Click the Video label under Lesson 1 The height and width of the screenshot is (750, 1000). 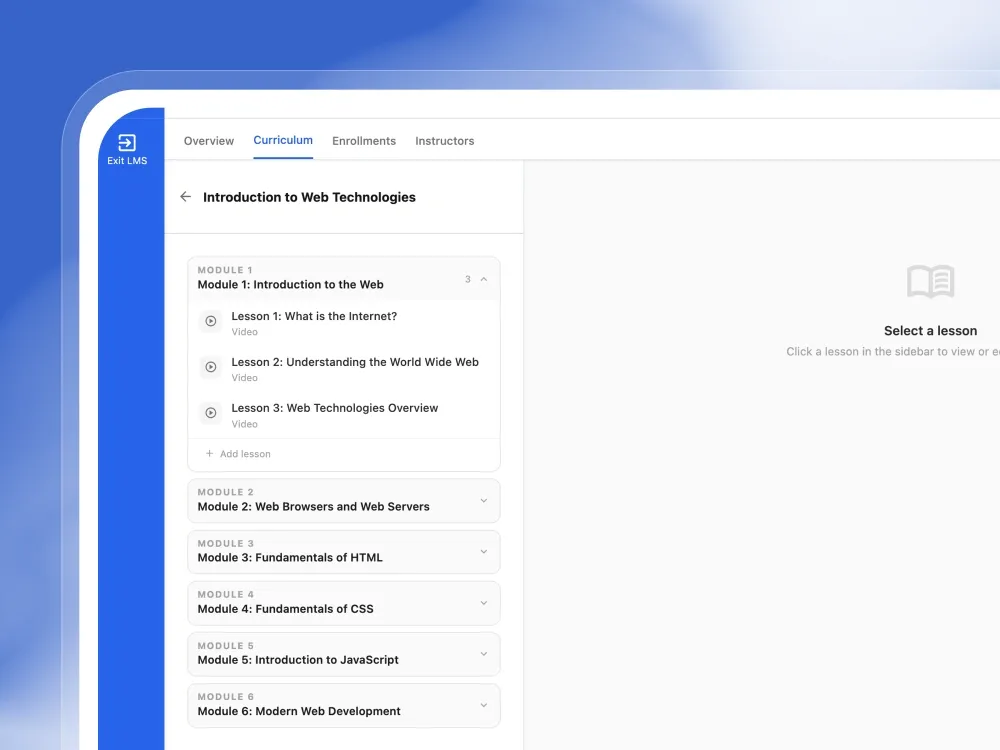244,332
